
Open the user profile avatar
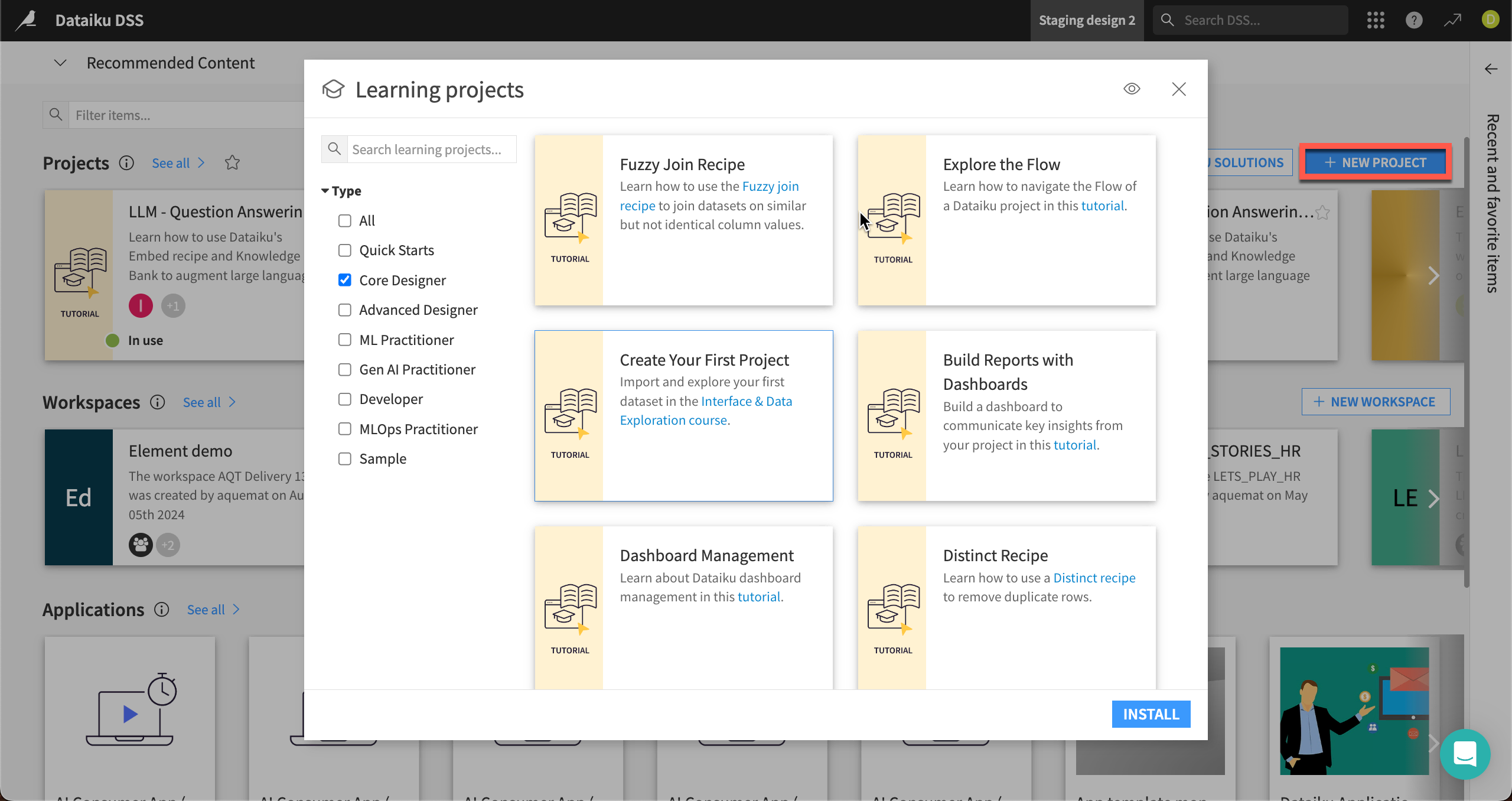pyautogui.click(x=1490, y=19)
